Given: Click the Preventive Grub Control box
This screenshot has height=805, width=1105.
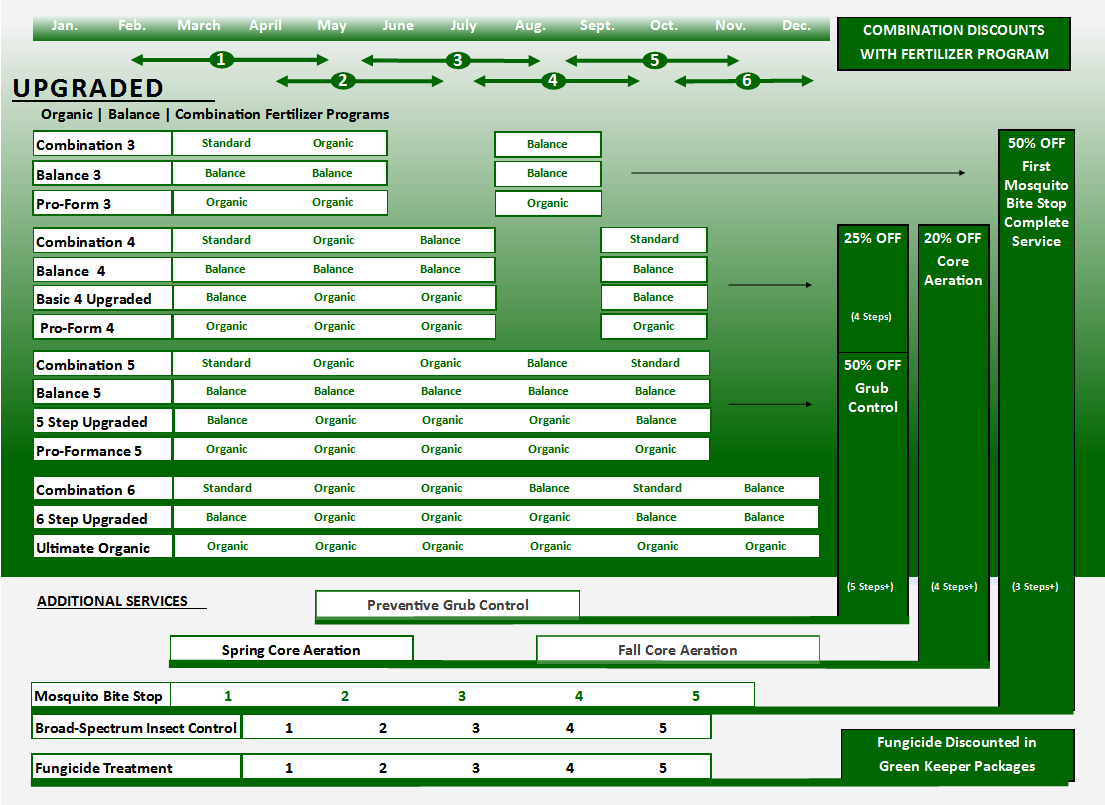Looking at the screenshot, I should point(447,605).
